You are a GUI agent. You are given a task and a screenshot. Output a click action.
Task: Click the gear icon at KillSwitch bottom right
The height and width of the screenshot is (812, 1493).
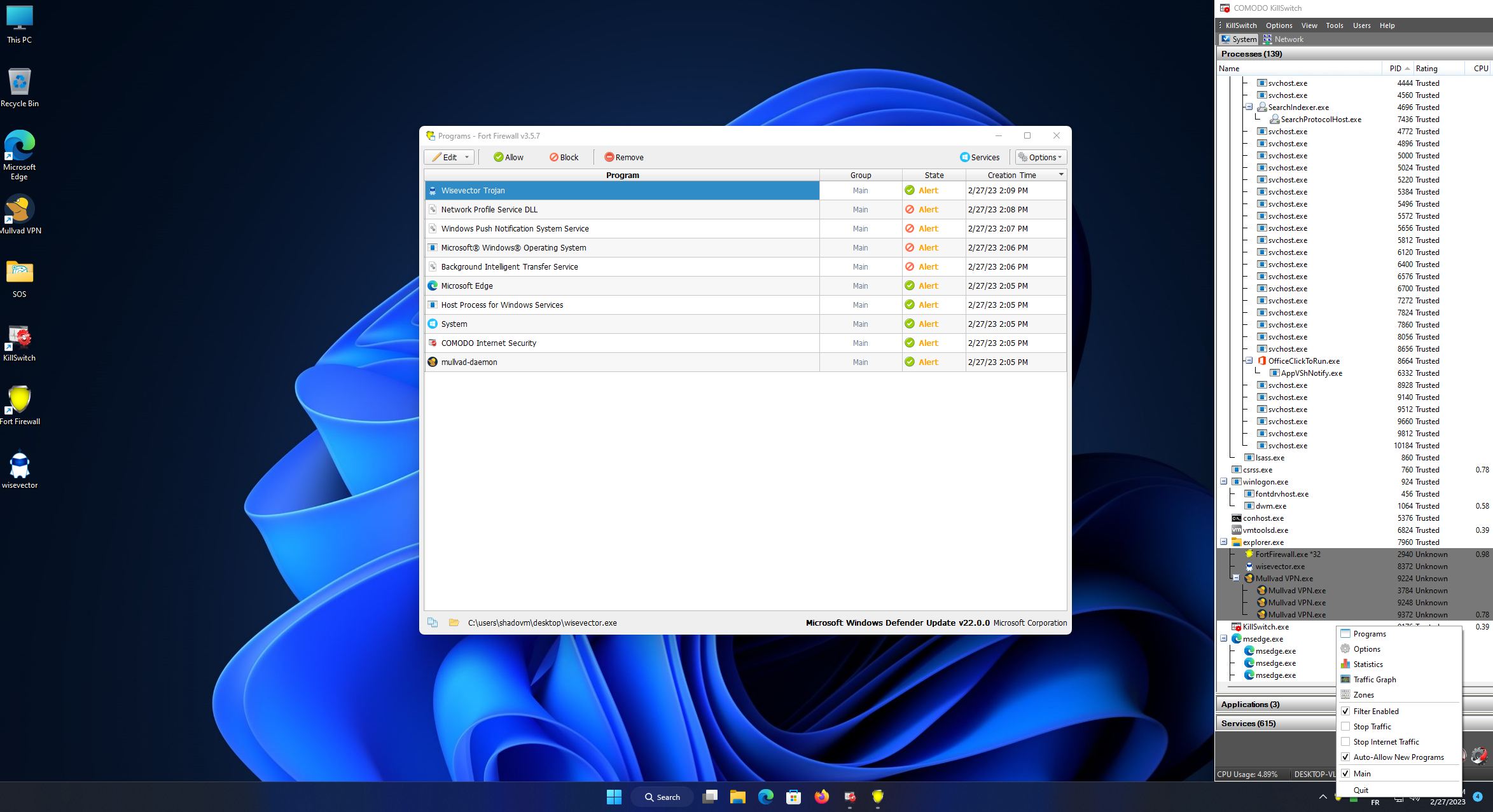pos(1480,755)
